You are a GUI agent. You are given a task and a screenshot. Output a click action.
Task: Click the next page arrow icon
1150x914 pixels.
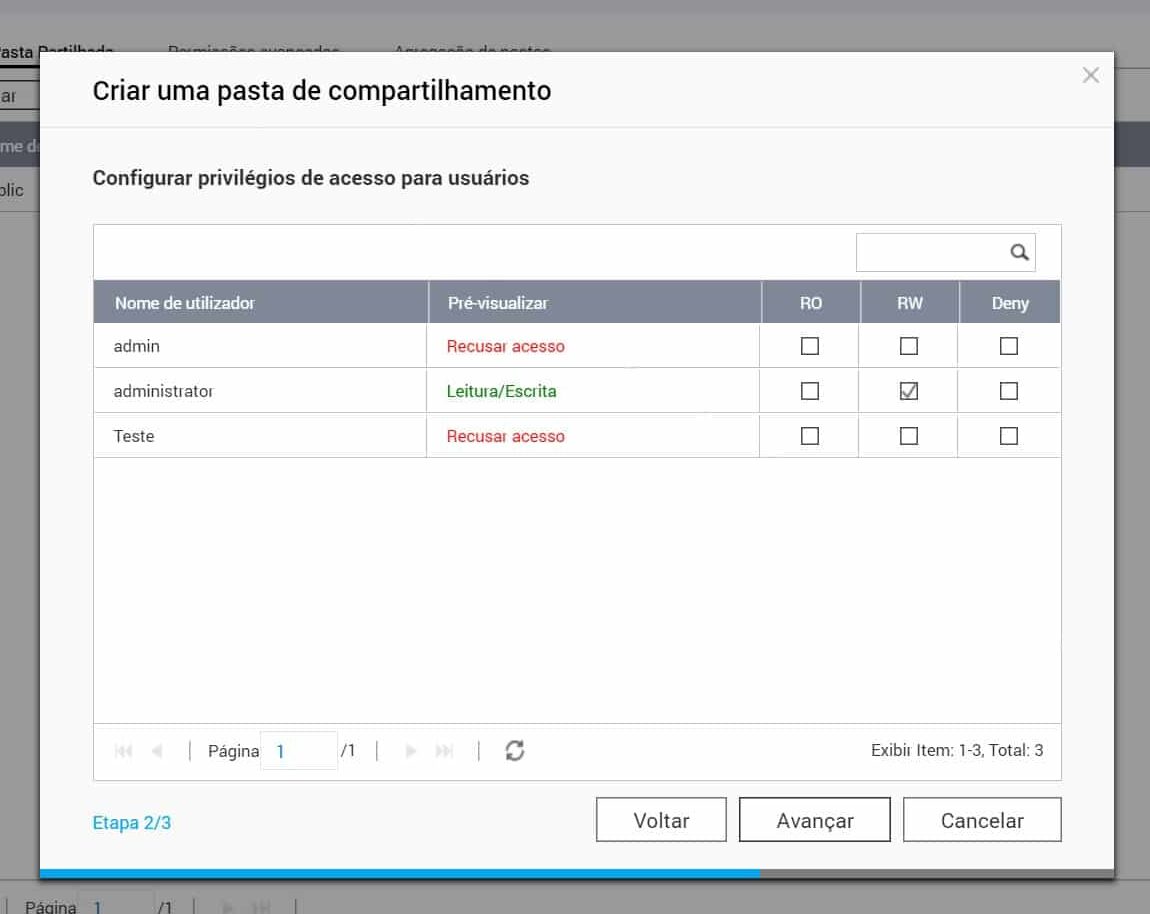410,751
